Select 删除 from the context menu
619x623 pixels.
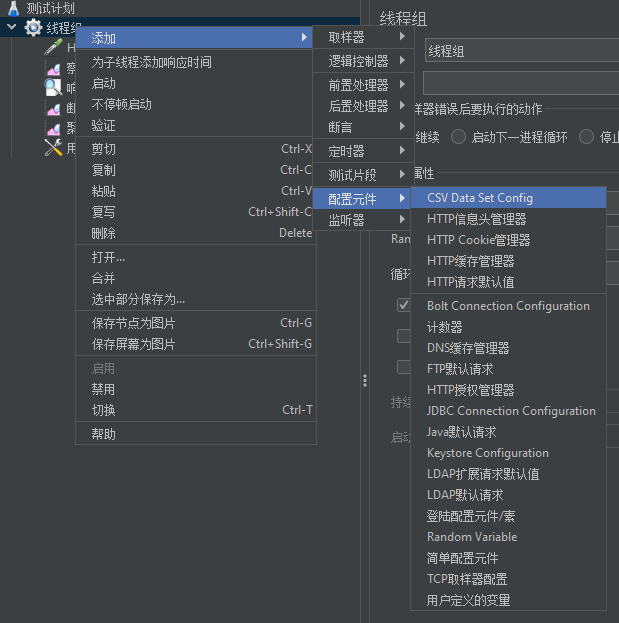(x=194, y=233)
